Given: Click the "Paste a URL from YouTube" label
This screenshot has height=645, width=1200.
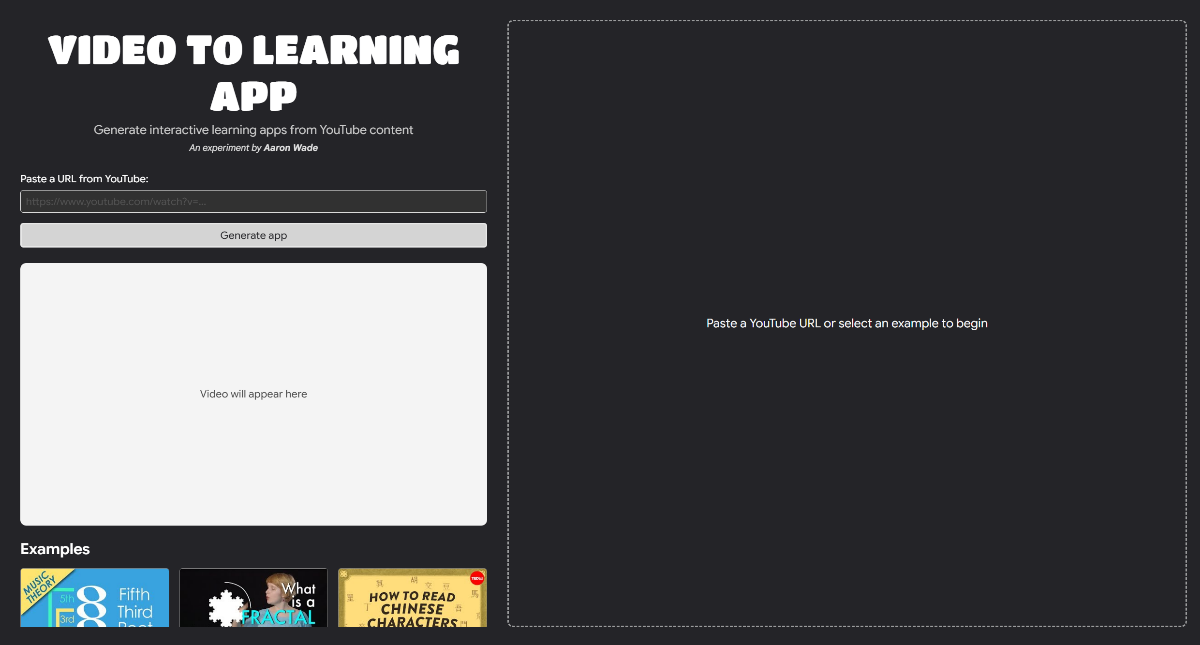Looking at the screenshot, I should click(x=85, y=178).
